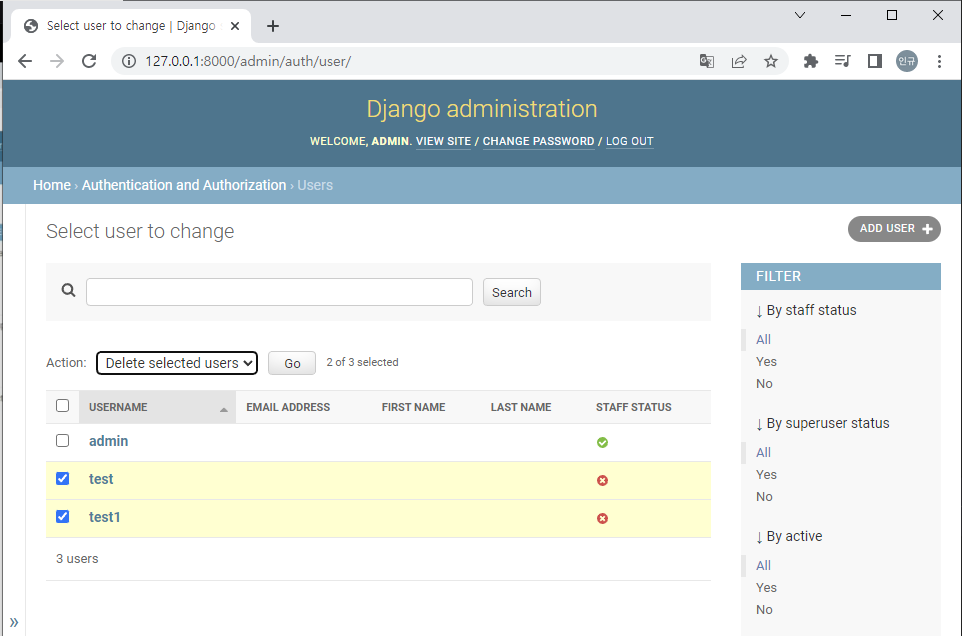Open the View Site link

tap(444, 141)
